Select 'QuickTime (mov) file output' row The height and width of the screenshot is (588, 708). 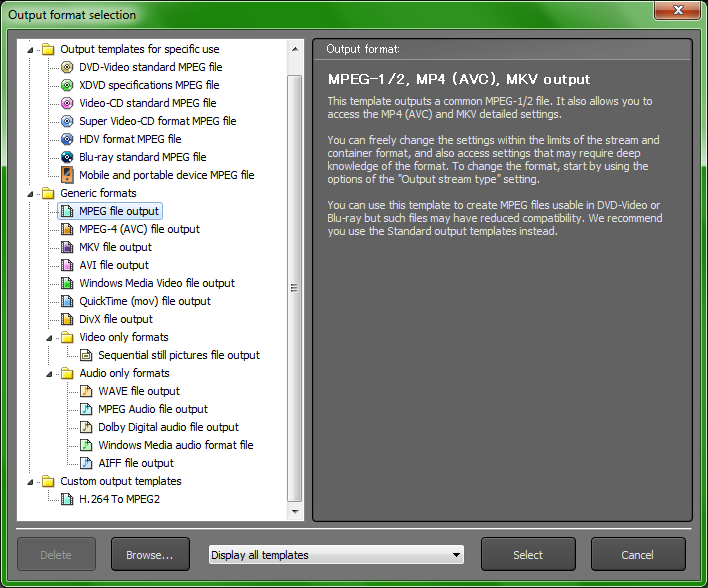145,301
